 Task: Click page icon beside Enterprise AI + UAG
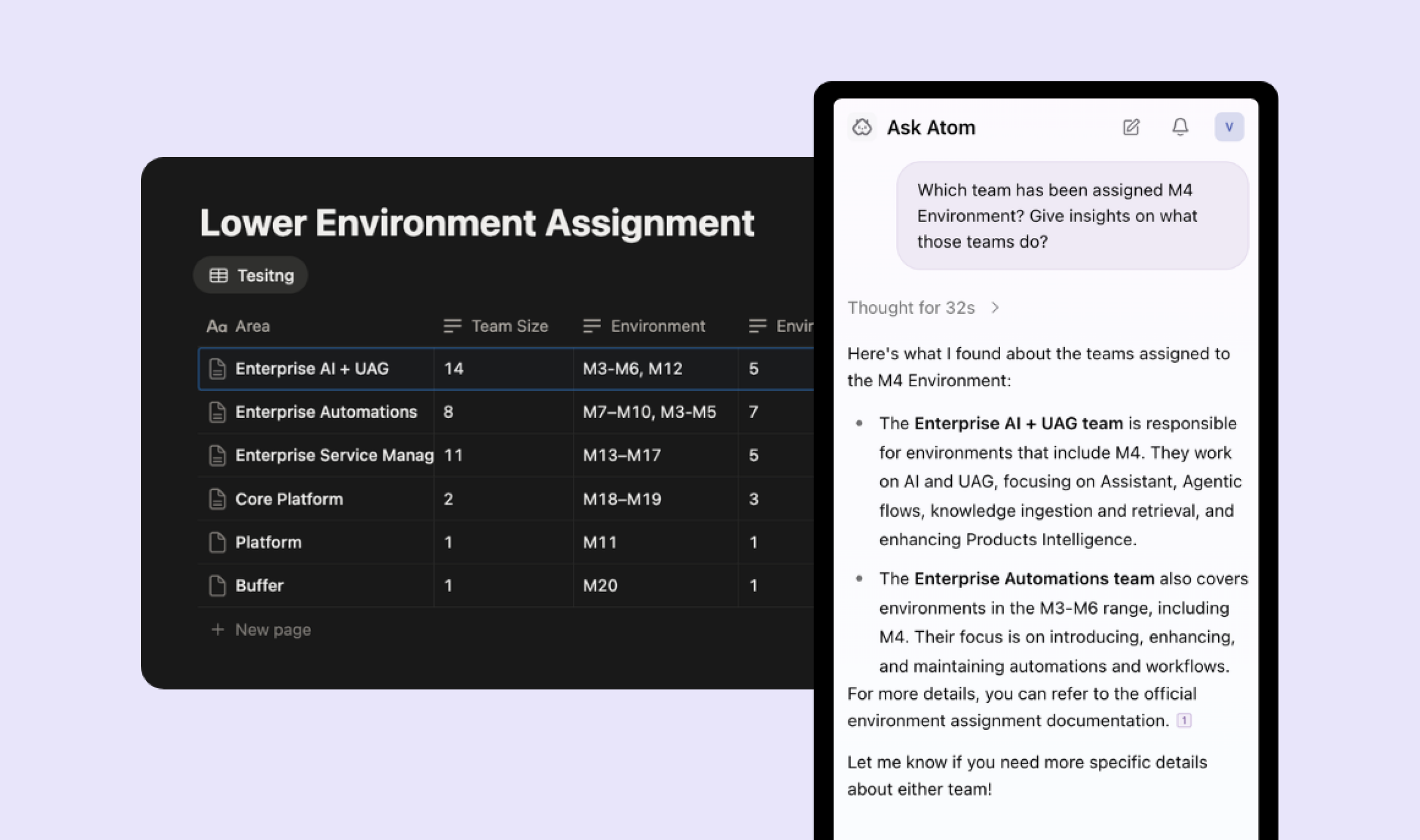click(217, 369)
